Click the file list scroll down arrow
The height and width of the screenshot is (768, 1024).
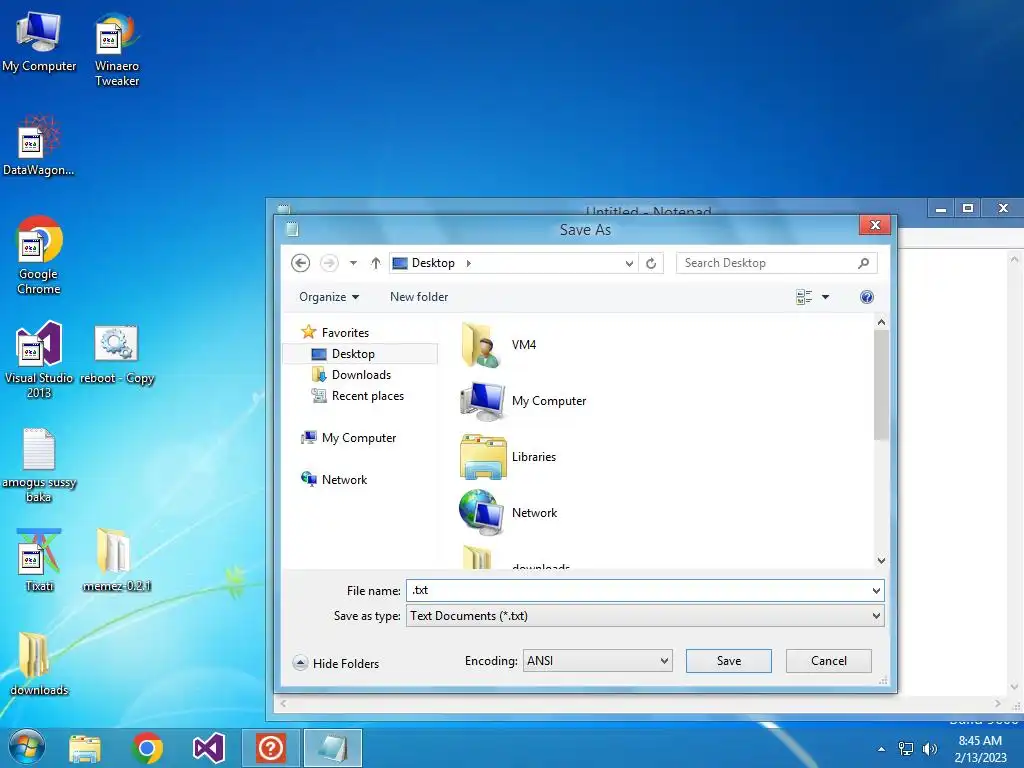(x=881, y=560)
